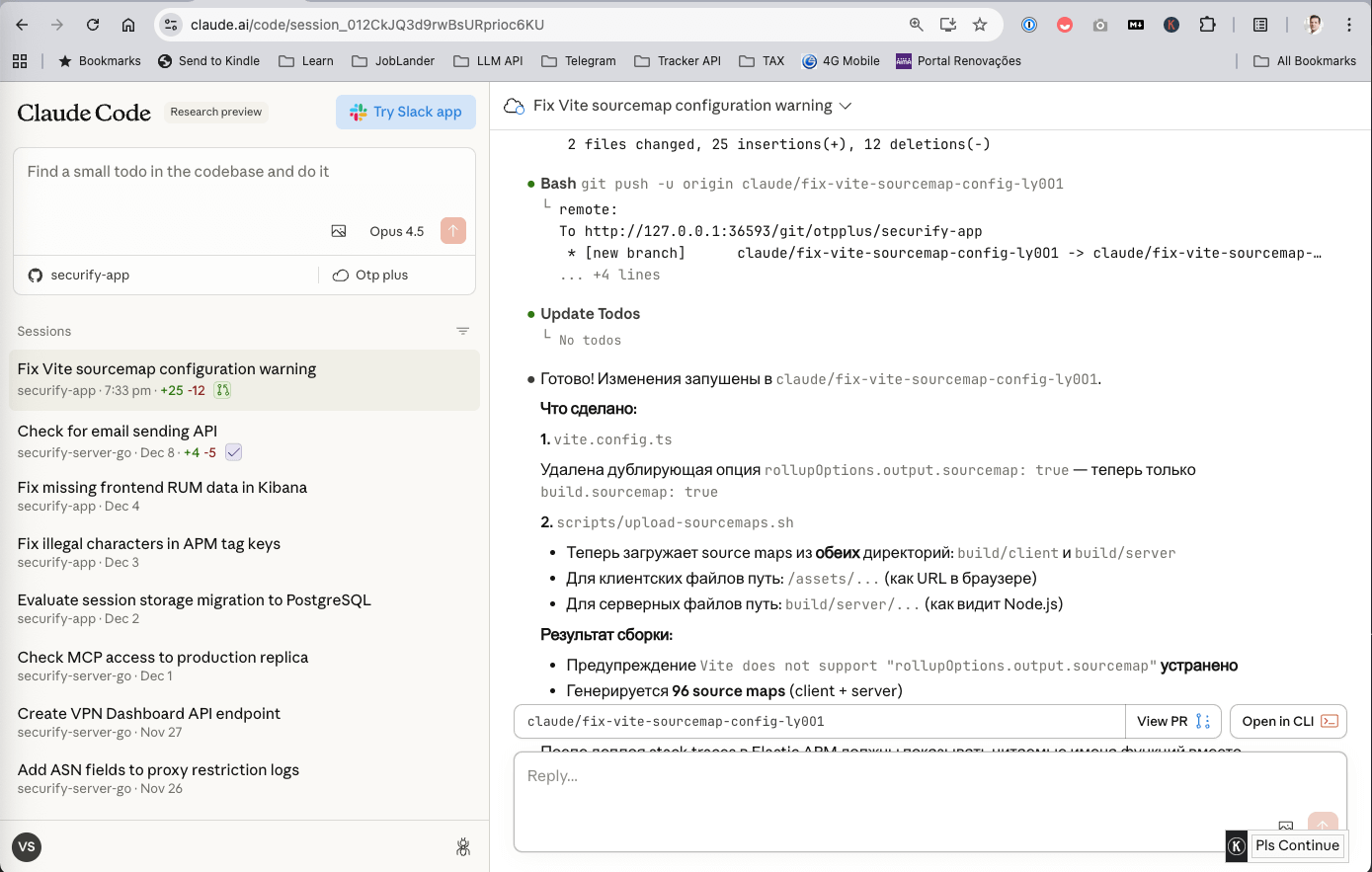Open the Opus 4.5 model dropdown

[x=396, y=230]
